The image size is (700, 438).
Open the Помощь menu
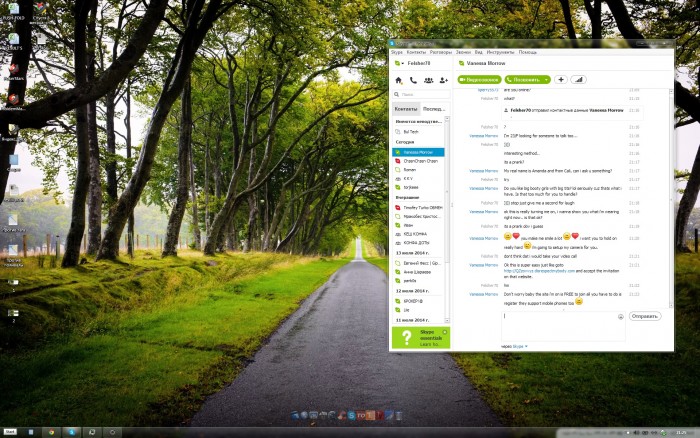tap(528, 52)
